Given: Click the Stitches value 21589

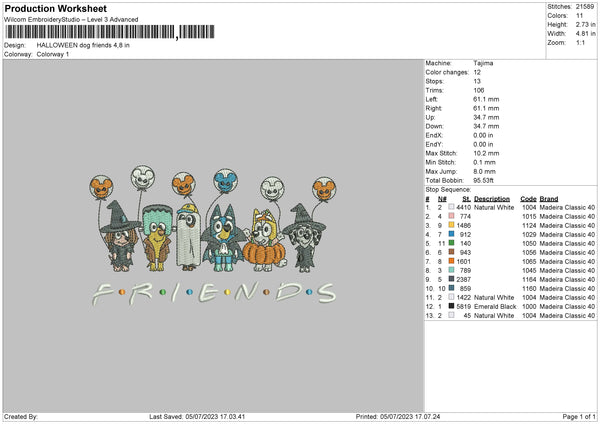Looking at the screenshot, I should pyautogui.click(x=585, y=7).
